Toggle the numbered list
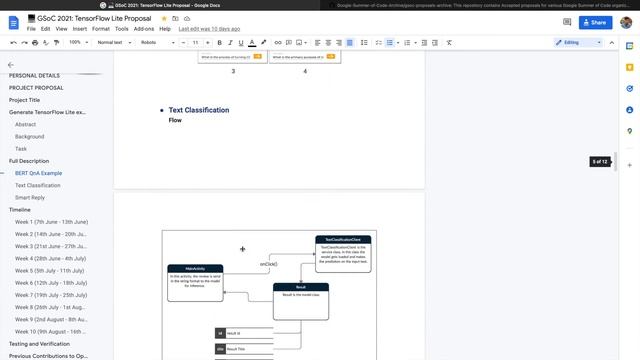Viewport: 640px width, 360px height. point(407,42)
